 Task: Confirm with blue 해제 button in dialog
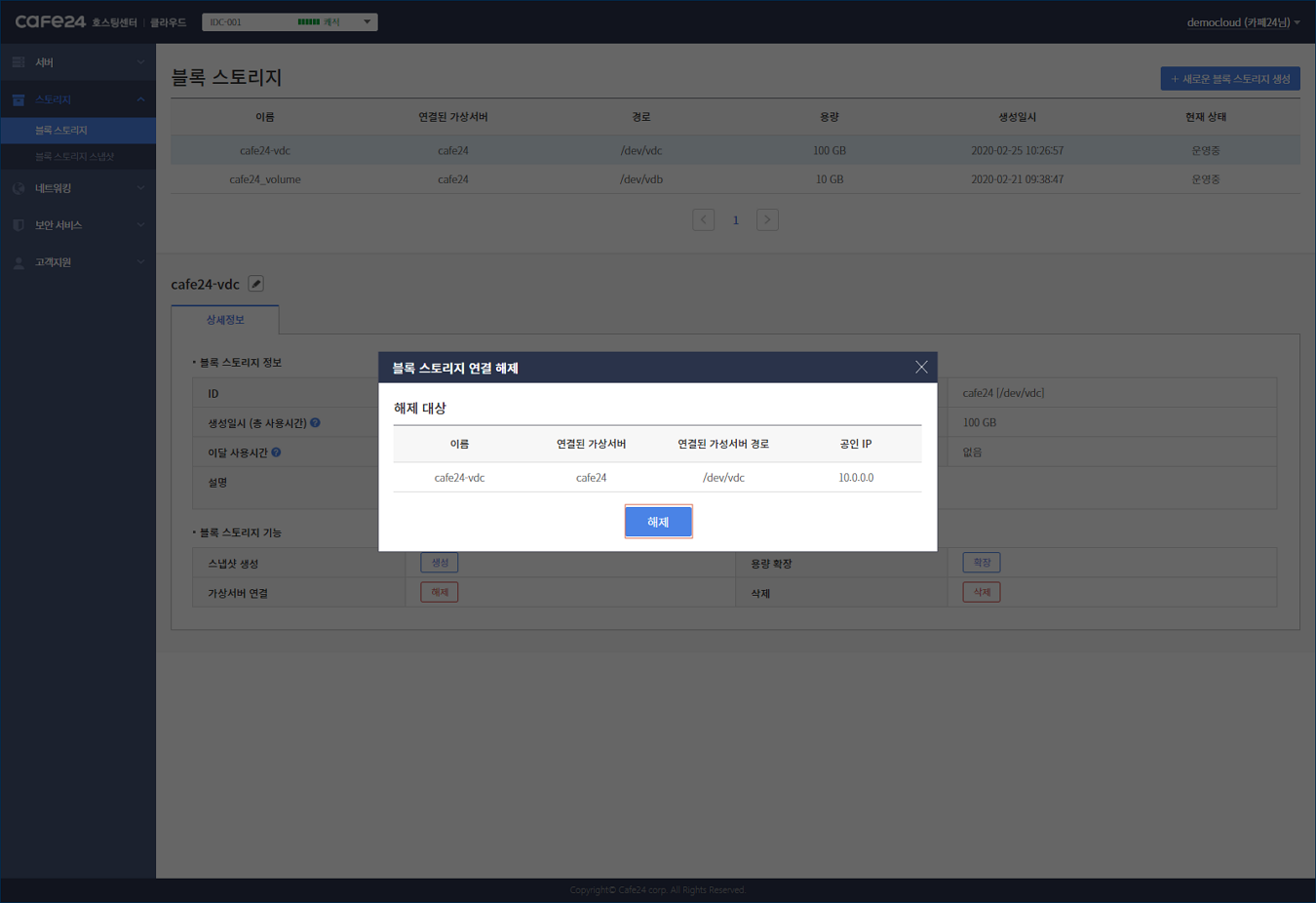pyautogui.click(x=658, y=522)
